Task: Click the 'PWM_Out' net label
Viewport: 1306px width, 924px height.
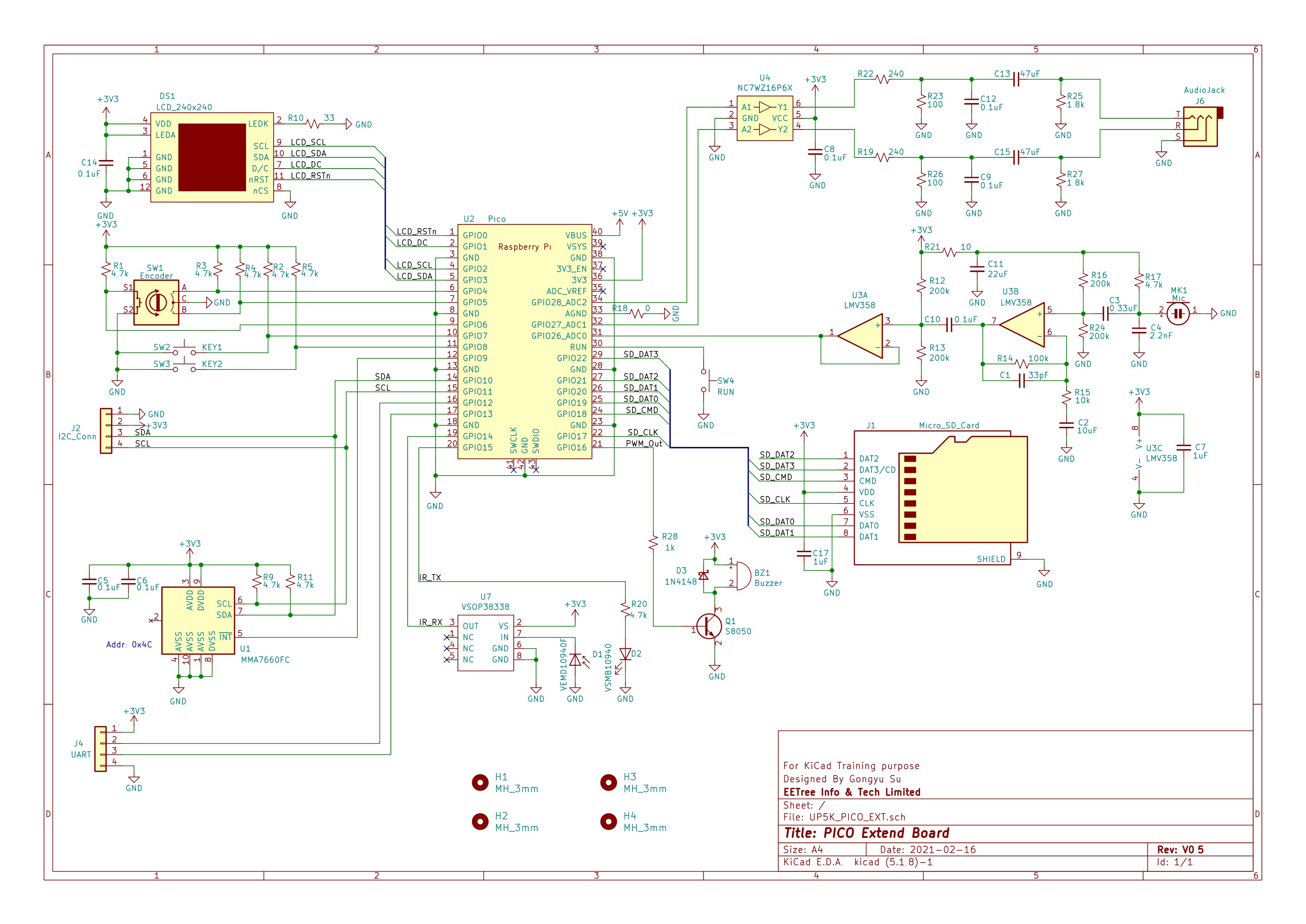Action: pyautogui.click(x=644, y=443)
